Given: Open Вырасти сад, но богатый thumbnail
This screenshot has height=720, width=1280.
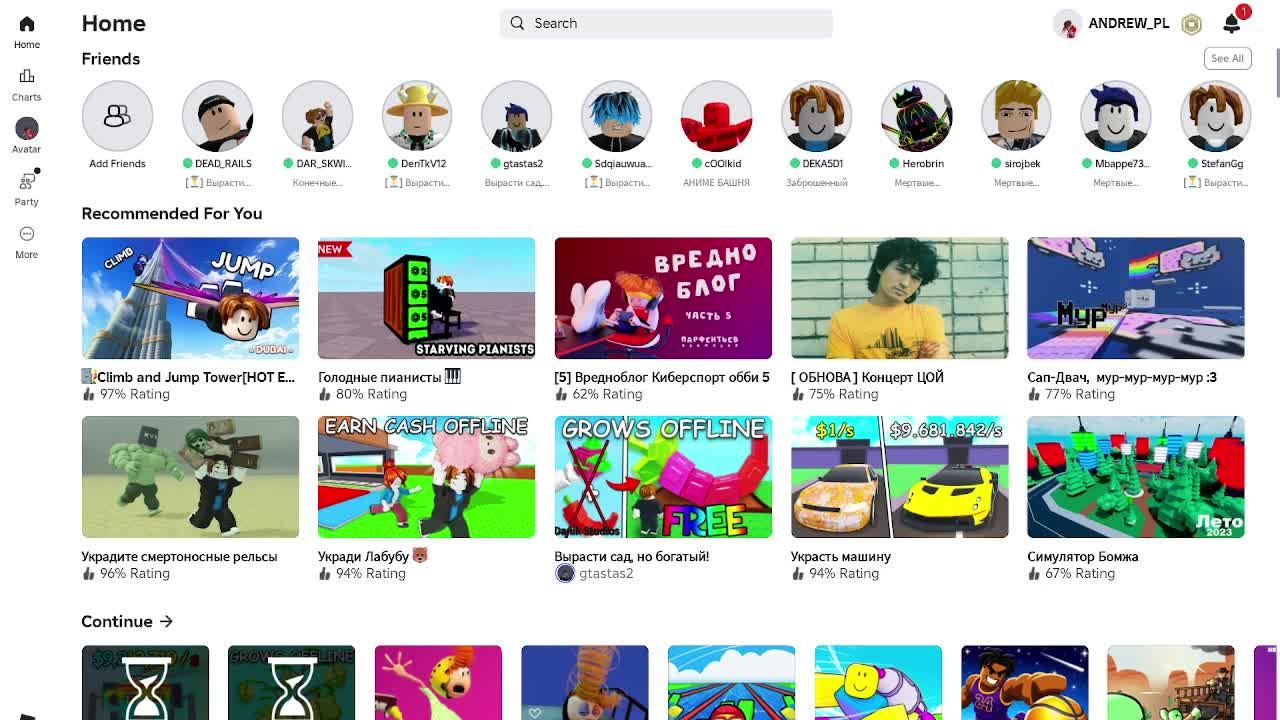Looking at the screenshot, I should (x=663, y=477).
